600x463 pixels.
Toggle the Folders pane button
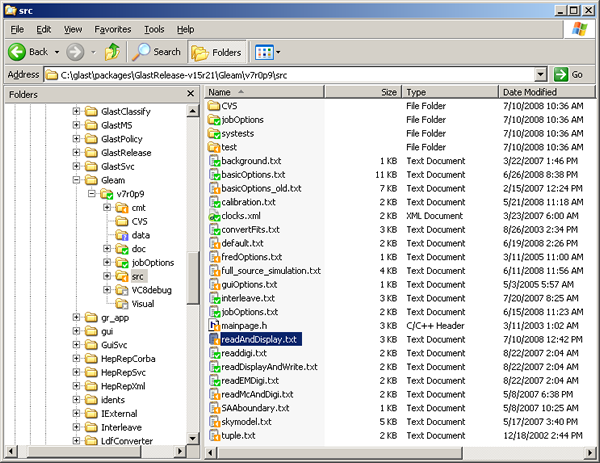pos(217,52)
